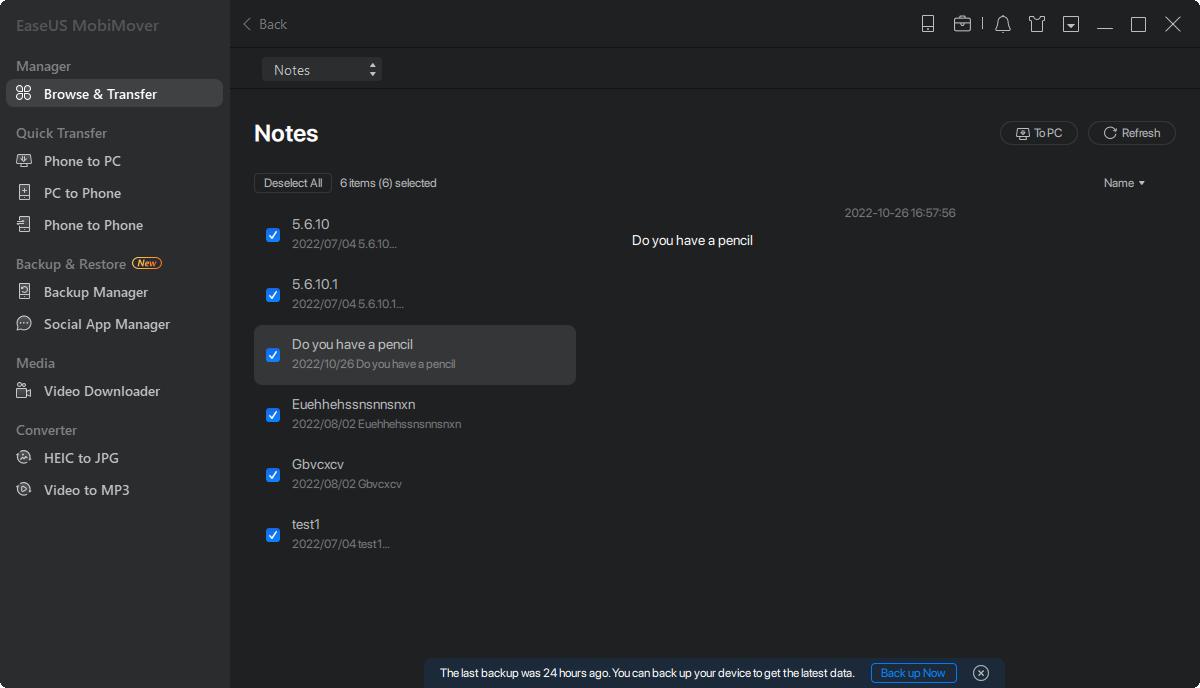Click the Video Downloader sidebar icon
The height and width of the screenshot is (688, 1200).
click(x=25, y=391)
